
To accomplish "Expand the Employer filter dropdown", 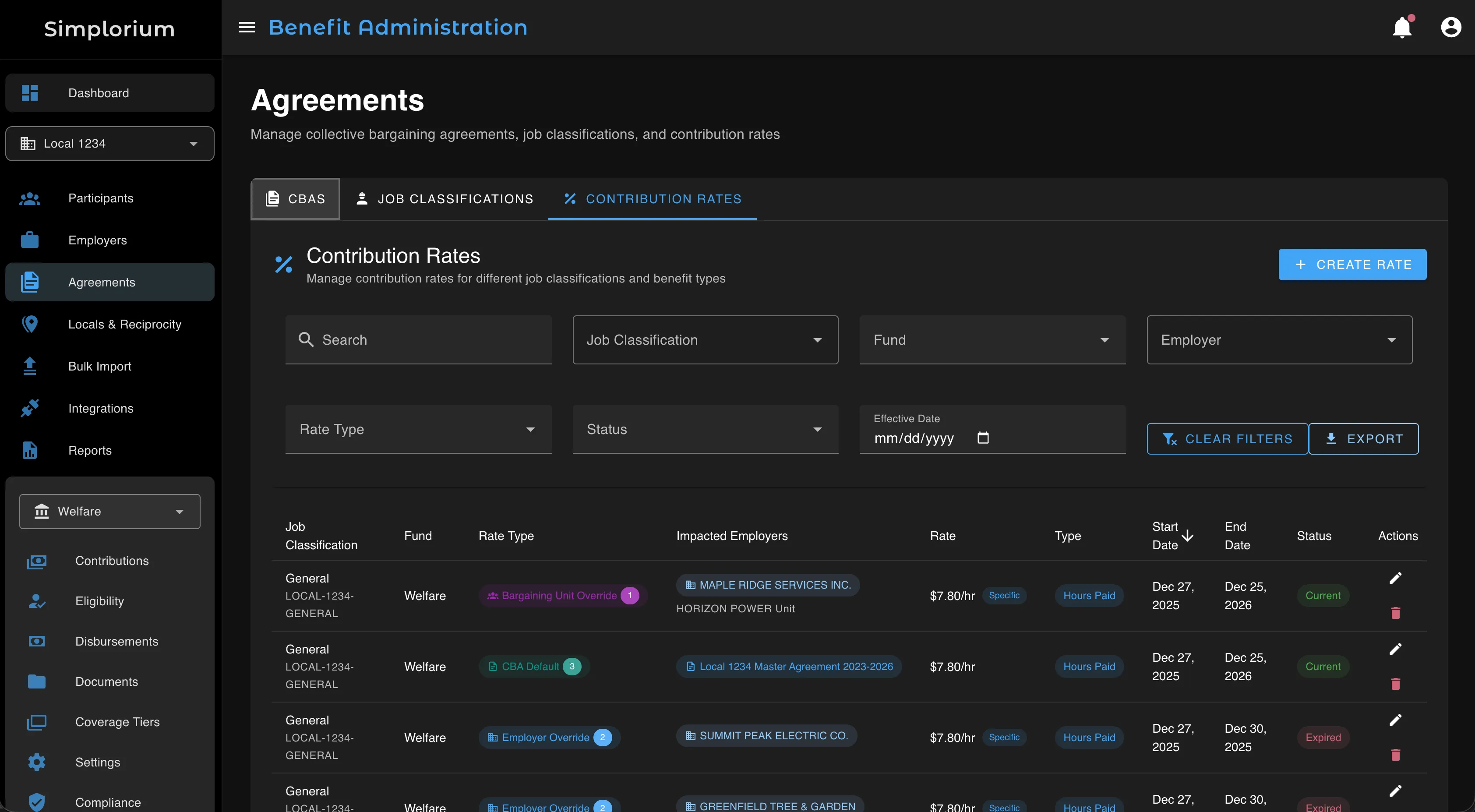I will 1279,340.
